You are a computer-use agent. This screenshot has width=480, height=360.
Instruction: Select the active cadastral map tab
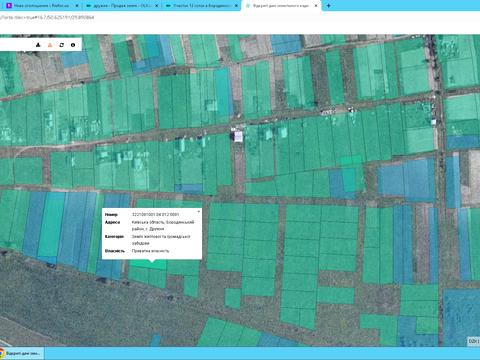point(281,6)
